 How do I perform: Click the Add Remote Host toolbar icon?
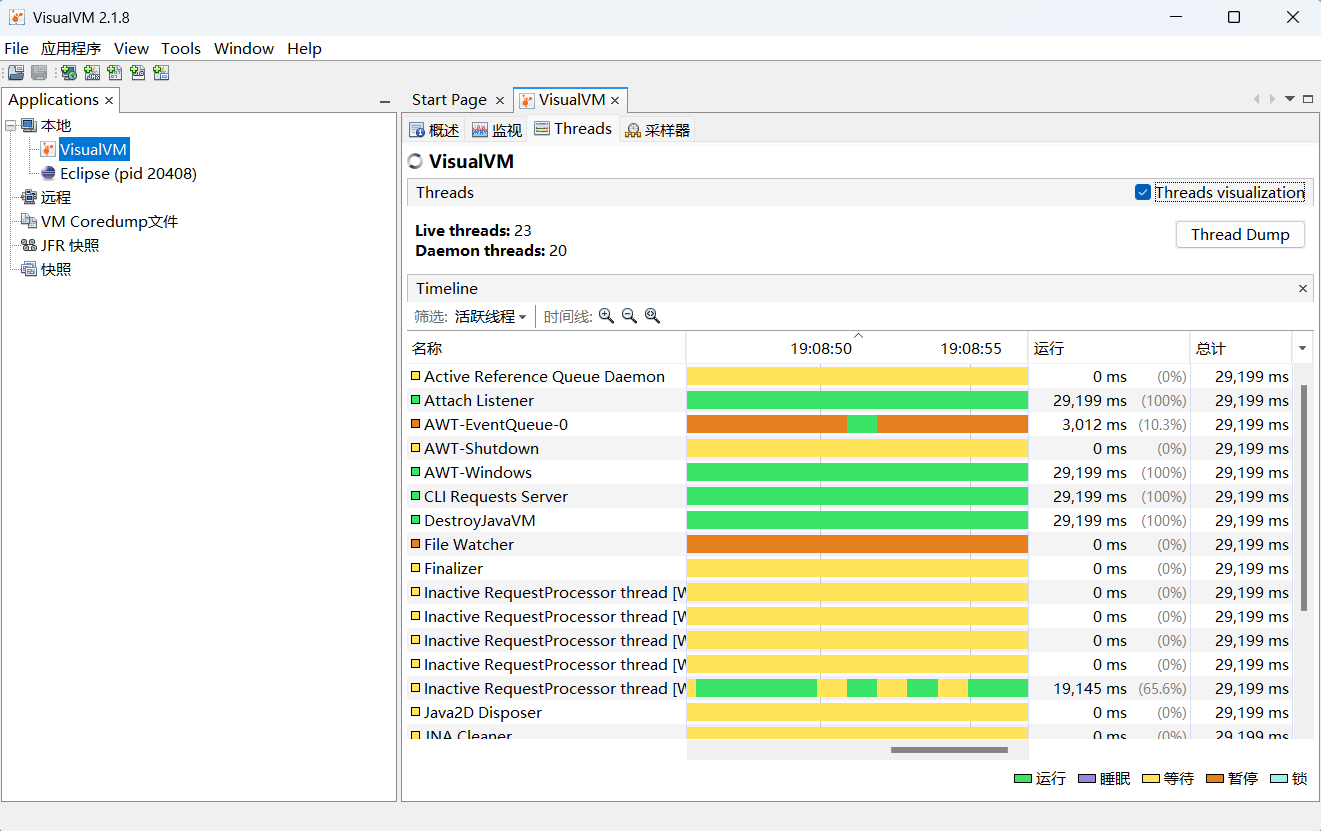click(68, 72)
